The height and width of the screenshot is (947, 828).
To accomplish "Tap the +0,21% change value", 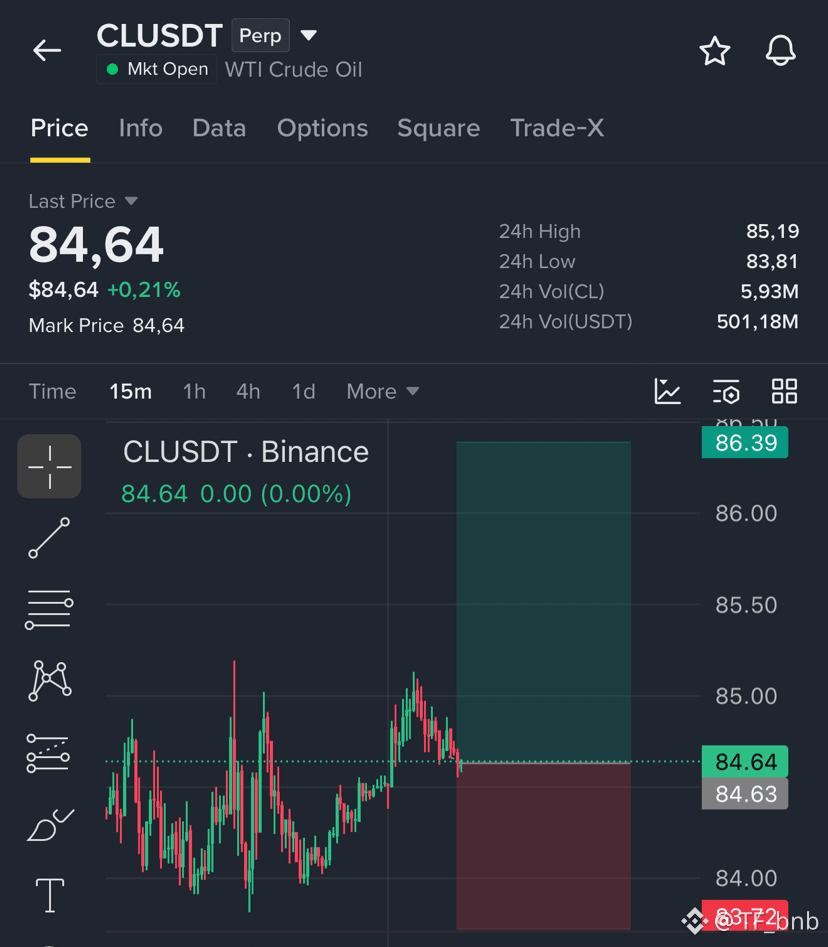I will tap(144, 290).
